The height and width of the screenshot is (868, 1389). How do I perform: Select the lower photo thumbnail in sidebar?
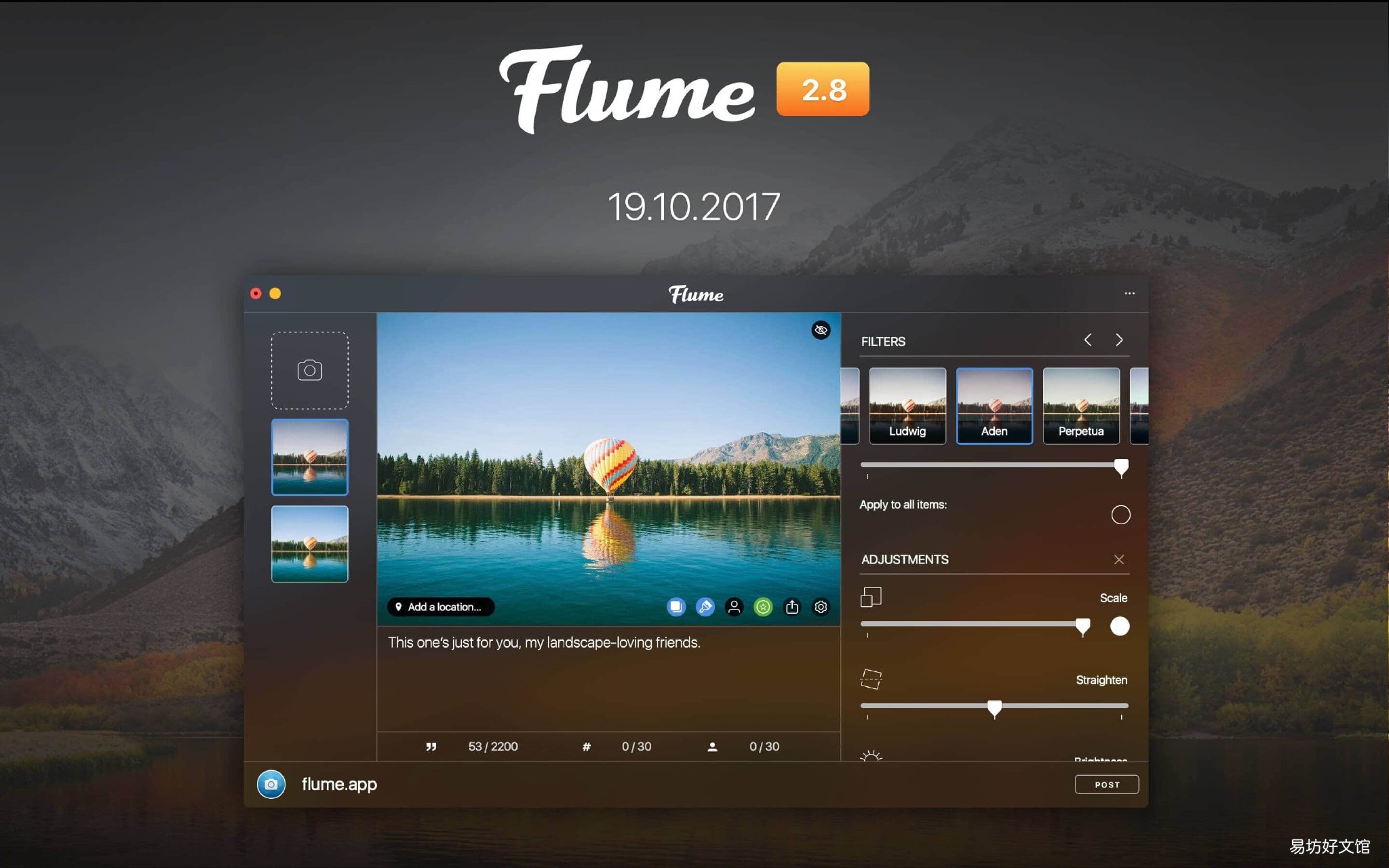pyautogui.click(x=310, y=544)
